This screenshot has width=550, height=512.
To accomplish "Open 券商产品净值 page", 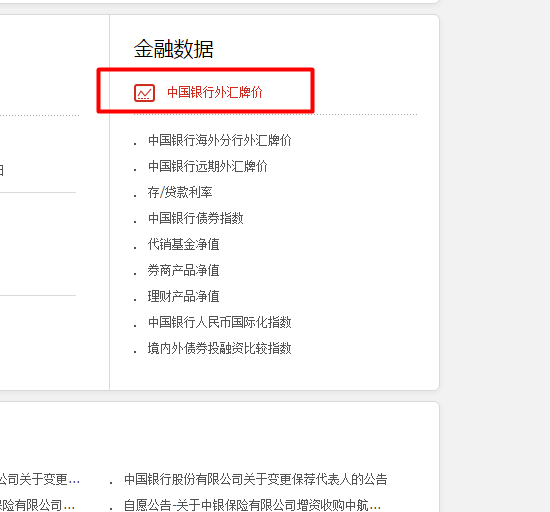I will click(184, 270).
